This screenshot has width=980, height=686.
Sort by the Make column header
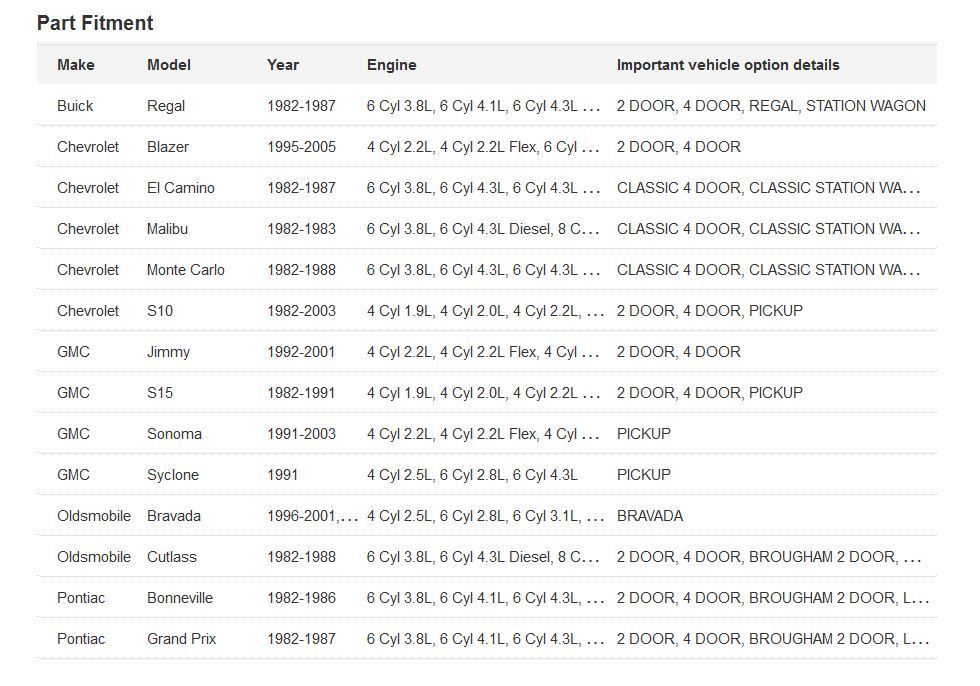[x=76, y=65]
